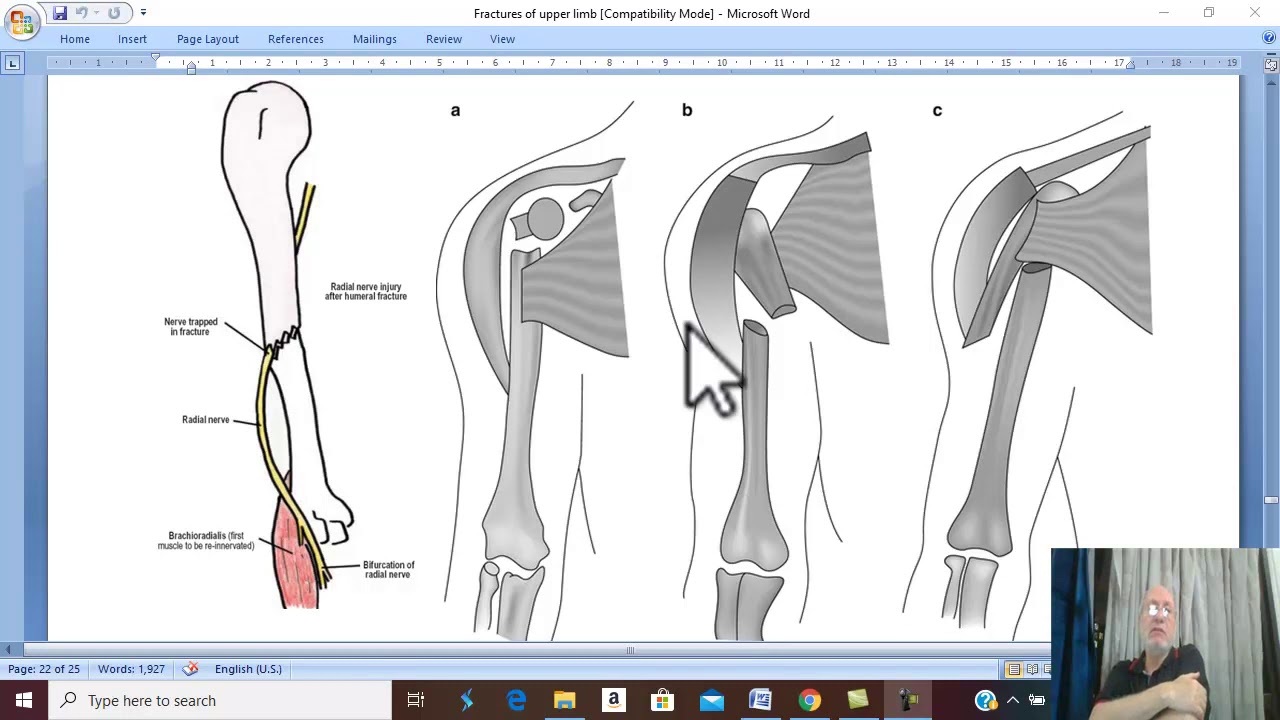Image resolution: width=1280 pixels, height=720 pixels.
Task: Click the proofing errors icon
Action: coord(191,669)
